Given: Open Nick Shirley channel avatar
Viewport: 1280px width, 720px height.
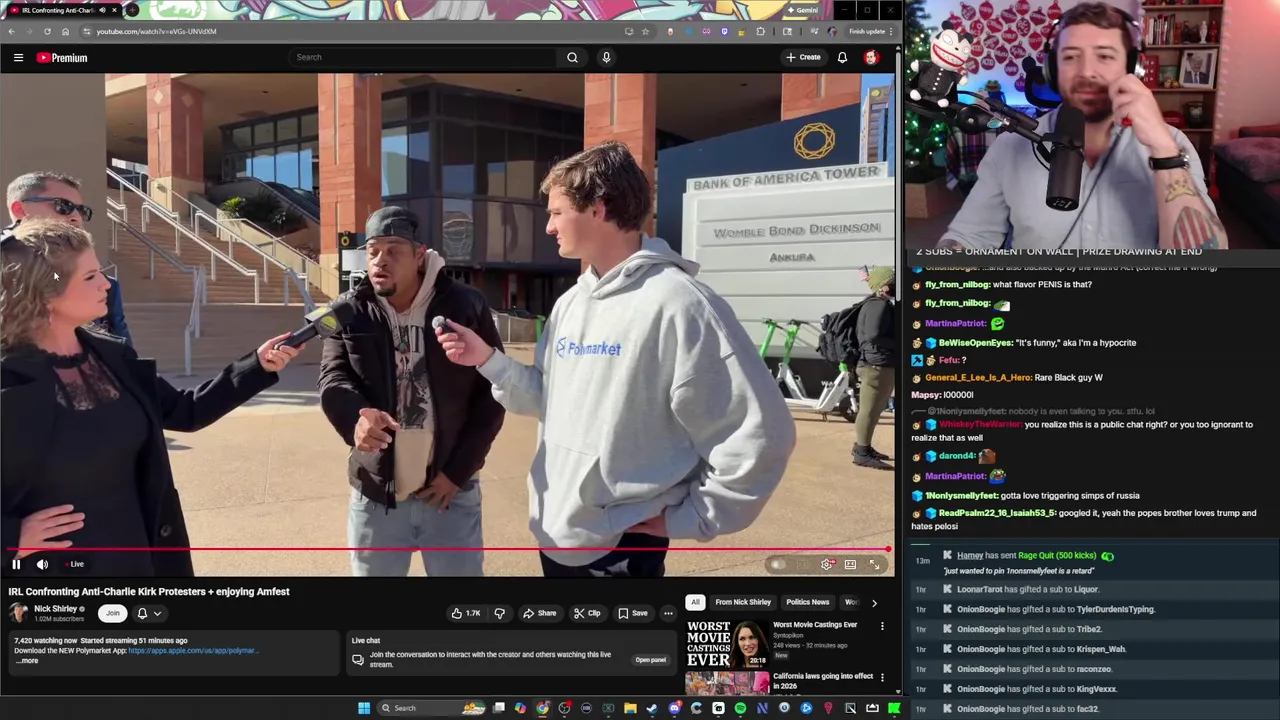Looking at the screenshot, I should tap(19, 612).
